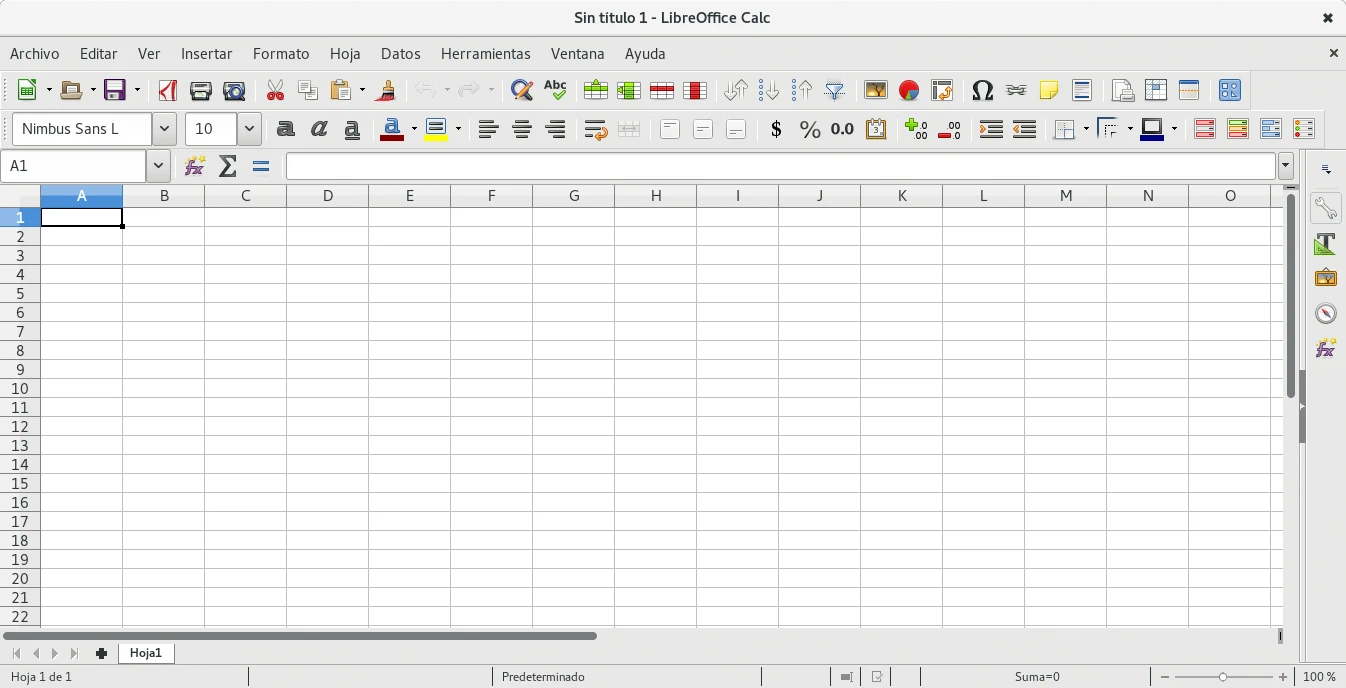Screen dimensions: 1346x688
Task: Select the Hoja1 sheet tab
Action: pos(146,653)
